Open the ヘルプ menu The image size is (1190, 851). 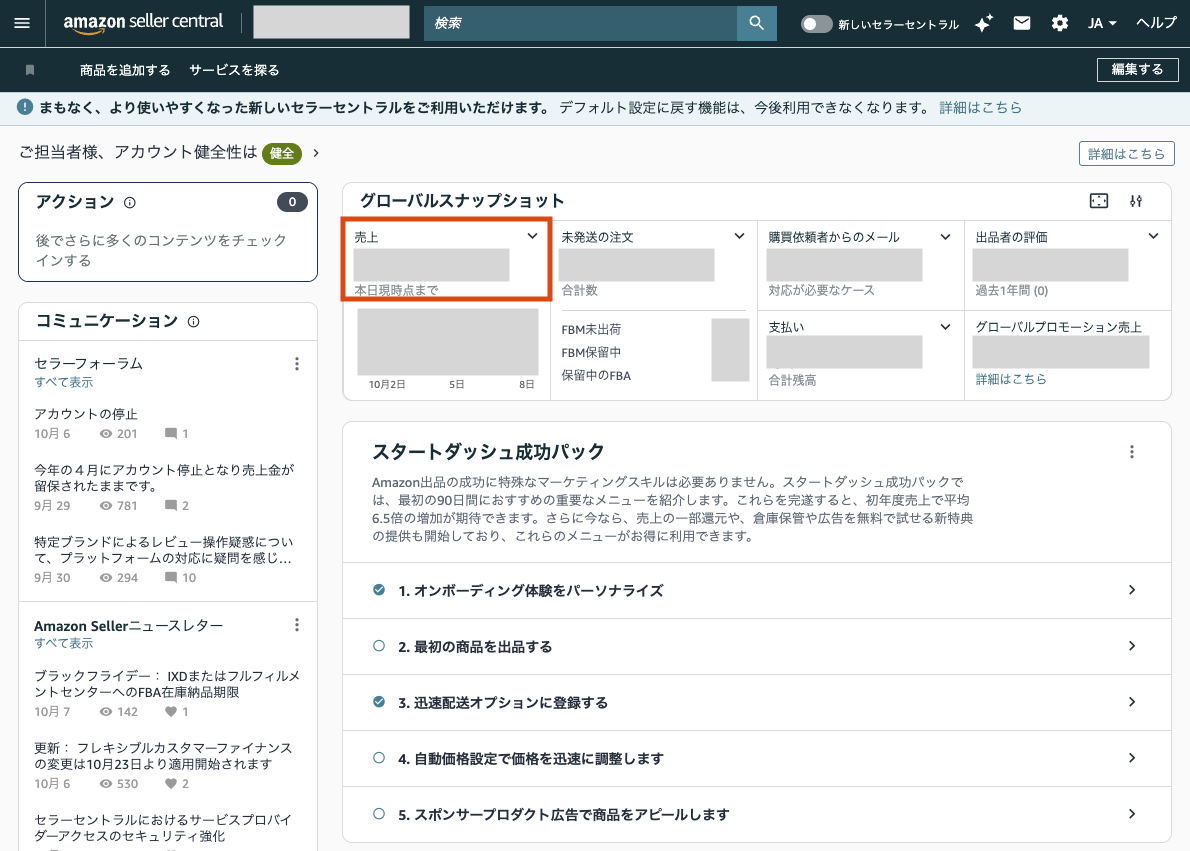point(1156,24)
